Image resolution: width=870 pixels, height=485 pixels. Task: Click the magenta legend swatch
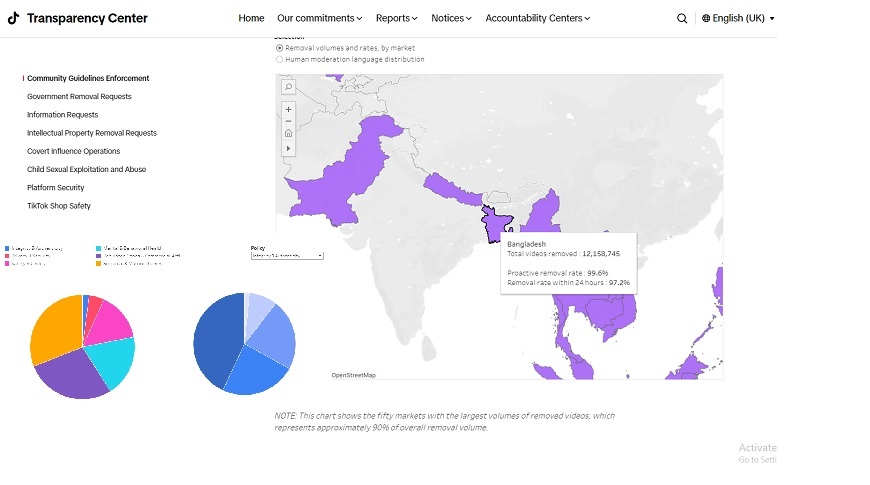pos(7,264)
